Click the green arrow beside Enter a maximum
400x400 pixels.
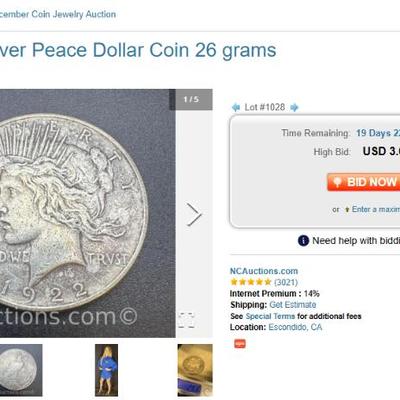(347, 209)
